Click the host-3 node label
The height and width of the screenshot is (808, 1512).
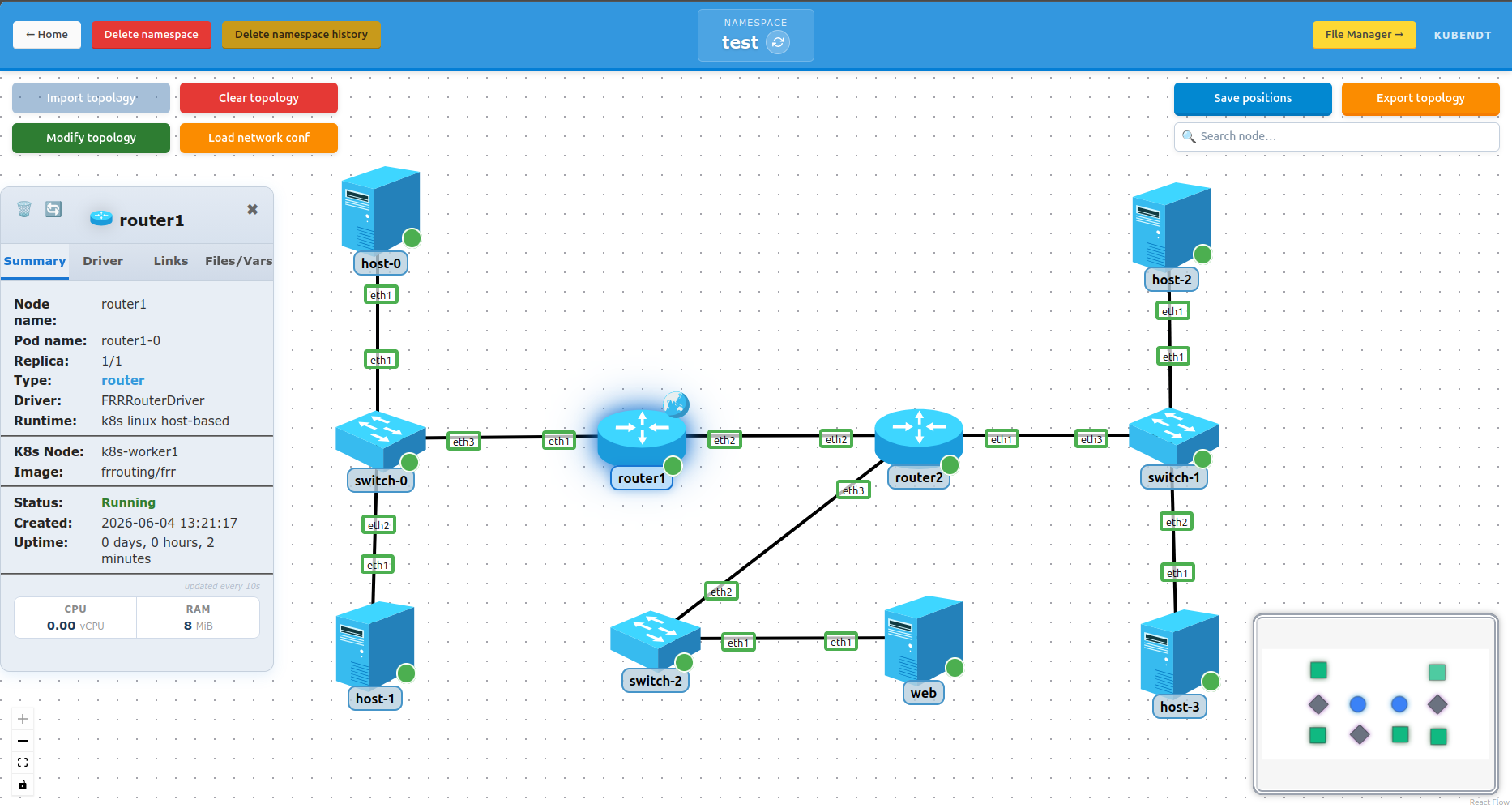tap(1180, 707)
